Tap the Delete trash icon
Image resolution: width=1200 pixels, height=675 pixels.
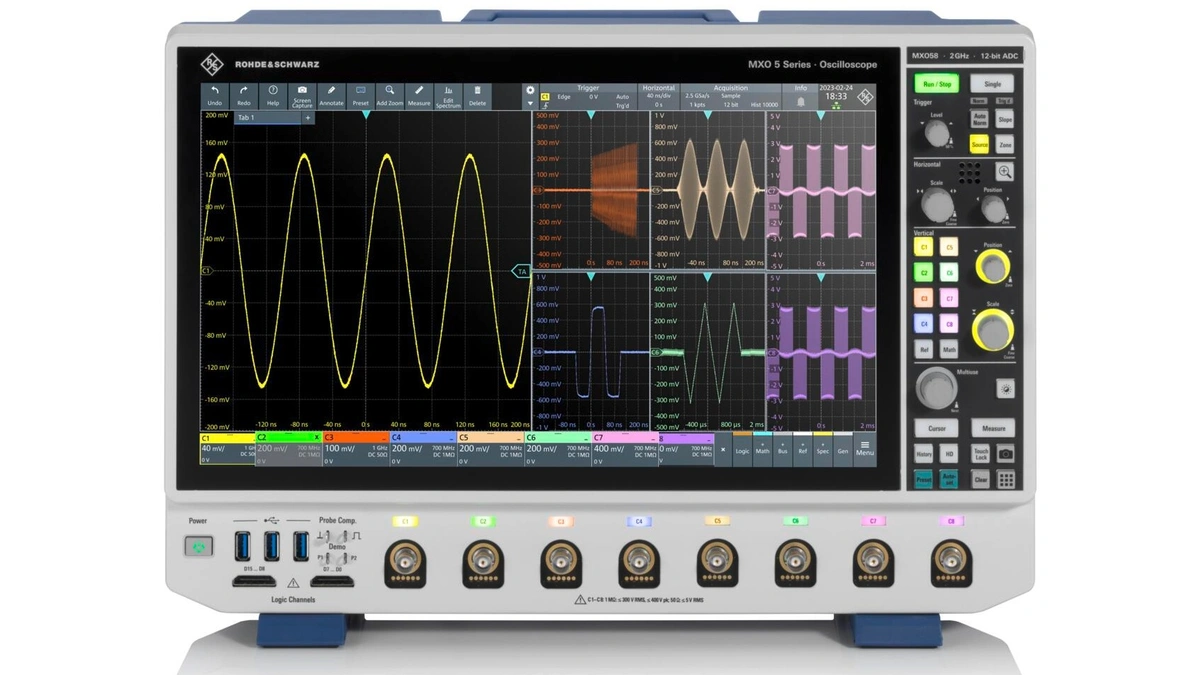(478, 95)
